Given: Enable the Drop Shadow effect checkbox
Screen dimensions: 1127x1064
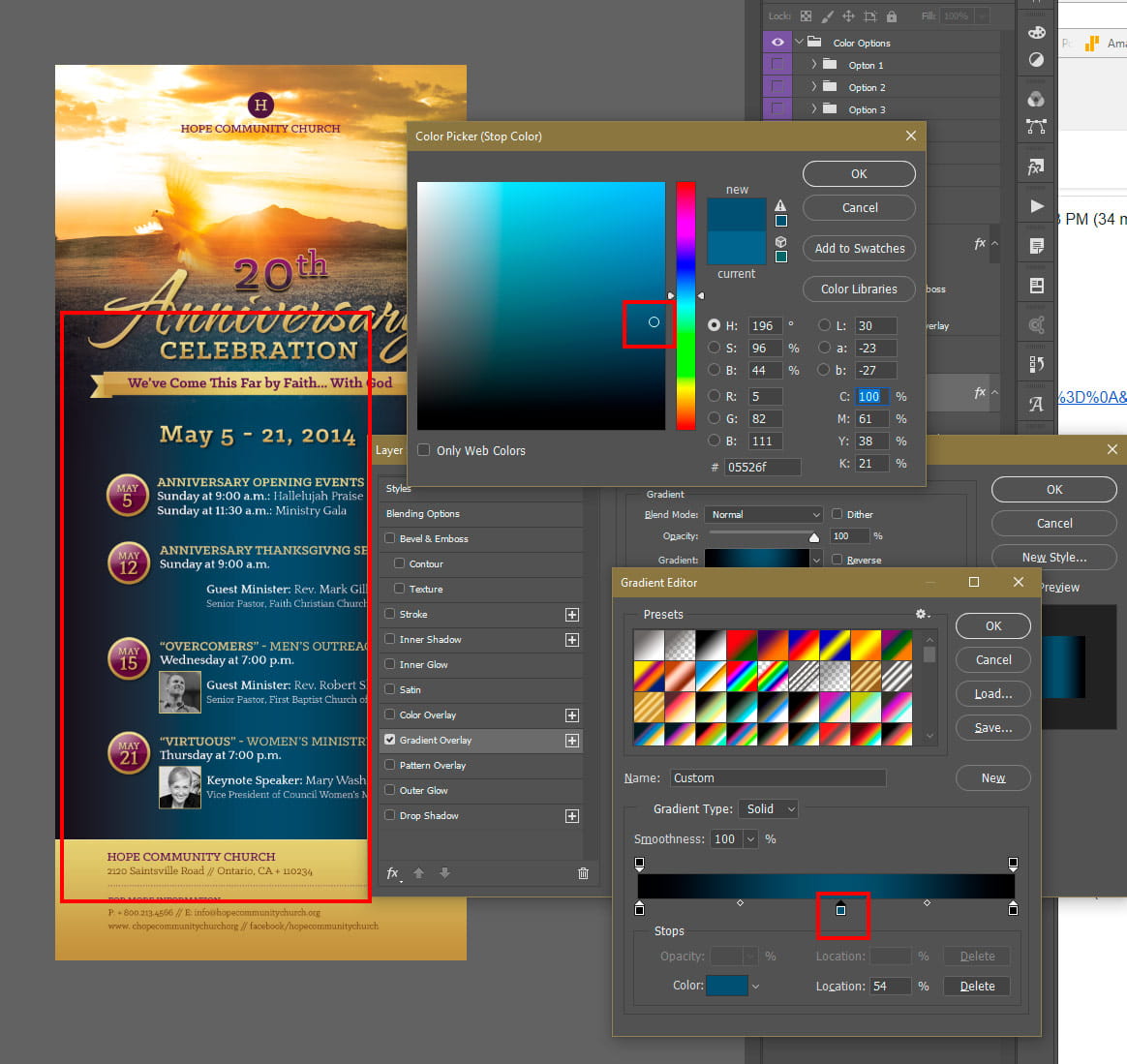Looking at the screenshot, I should click(x=390, y=815).
